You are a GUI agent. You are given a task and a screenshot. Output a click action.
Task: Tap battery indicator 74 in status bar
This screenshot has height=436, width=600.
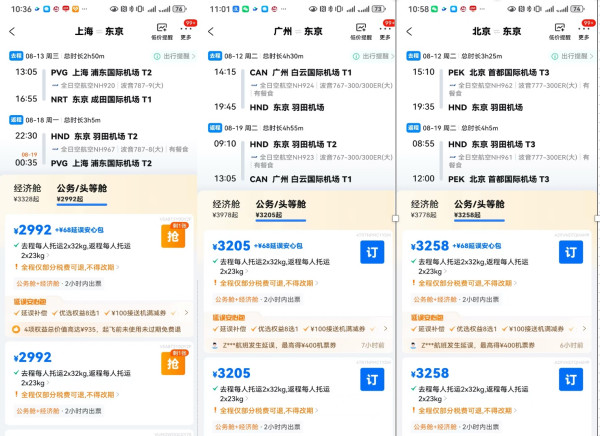(577, 9)
